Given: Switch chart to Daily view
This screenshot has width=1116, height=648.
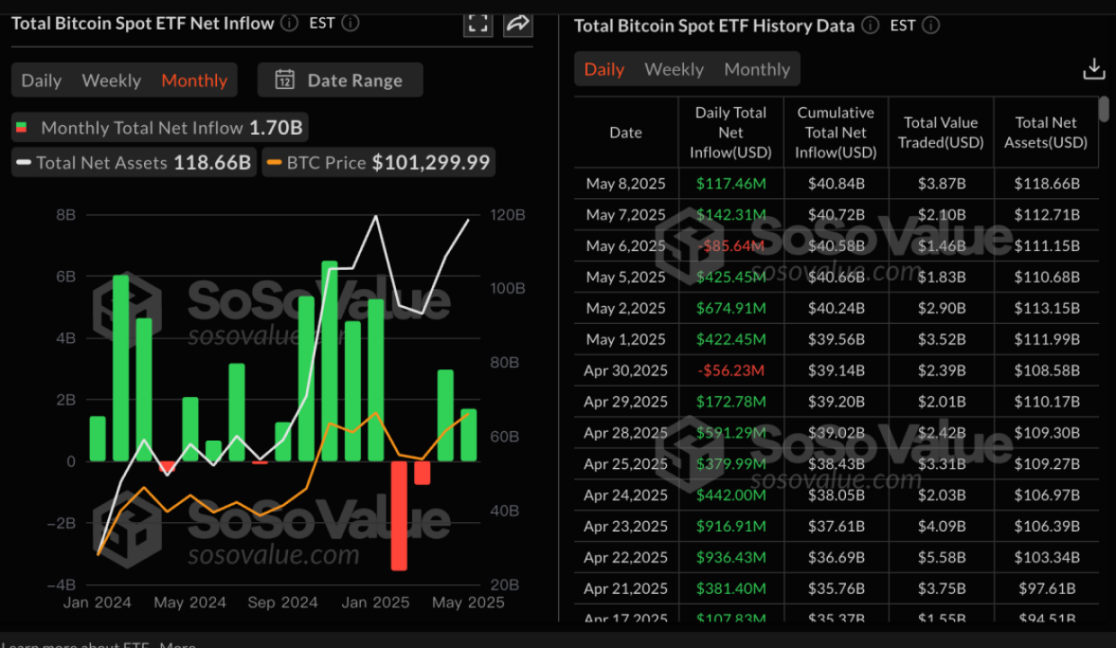Looking at the screenshot, I should [41, 80].
